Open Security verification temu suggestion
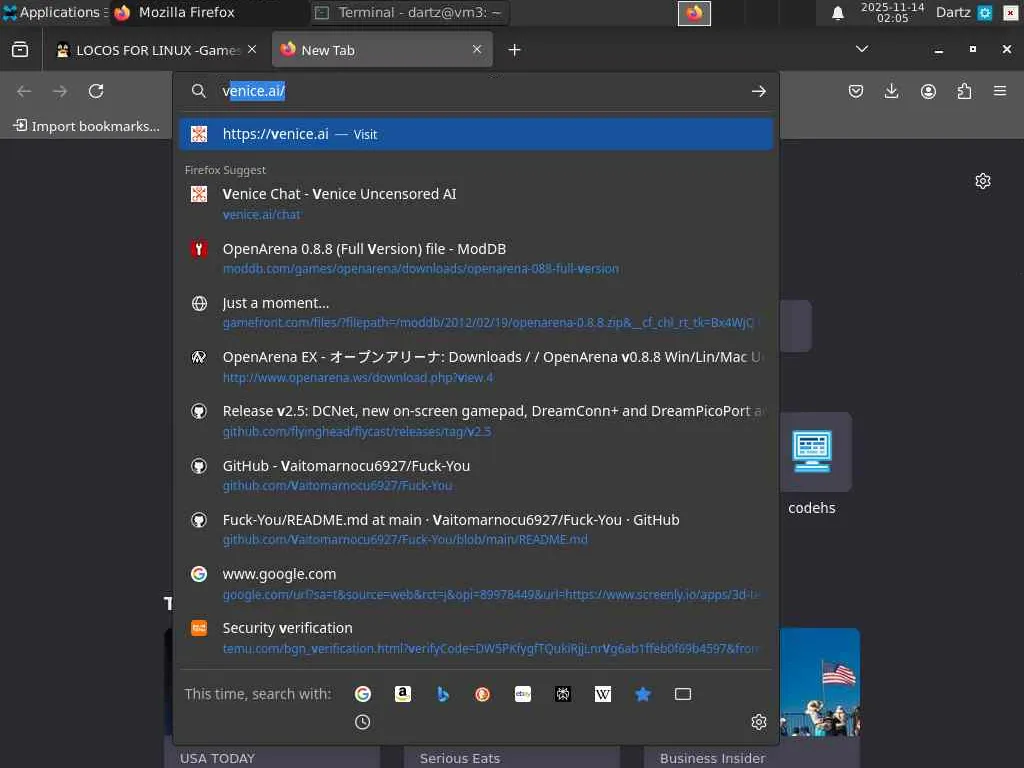The width and height of the screenshot is (1024, 768). 476,637
